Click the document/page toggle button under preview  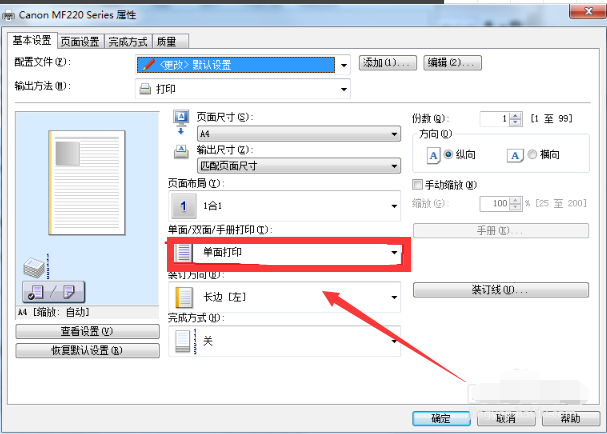tap(53, 292)
